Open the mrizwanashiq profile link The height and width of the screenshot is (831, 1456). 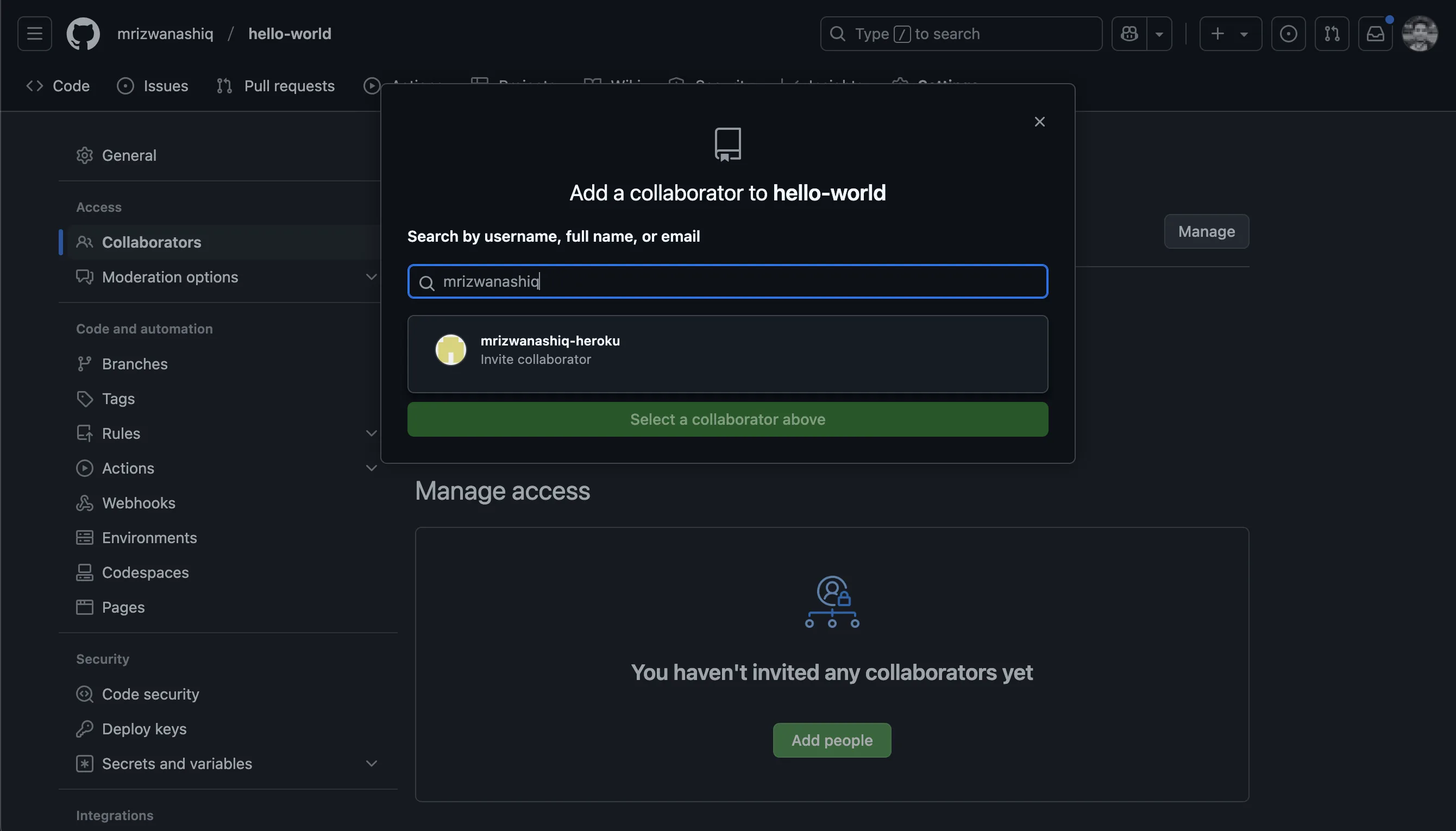165,34
